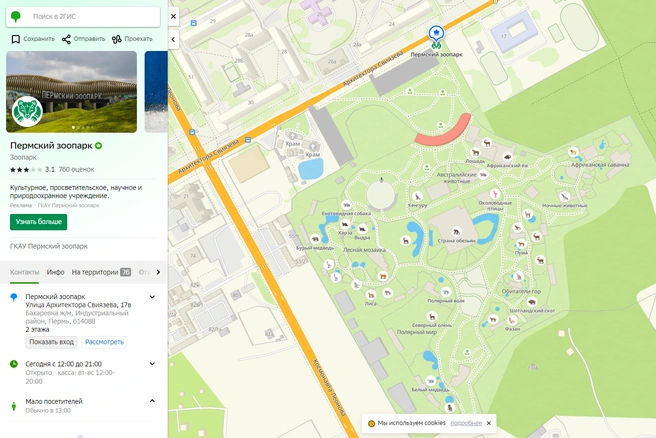Image resolution: width=656 pixels, height=438 pixels.
Task: Click the 'Африканский ёж' marker
Action: 507,157
